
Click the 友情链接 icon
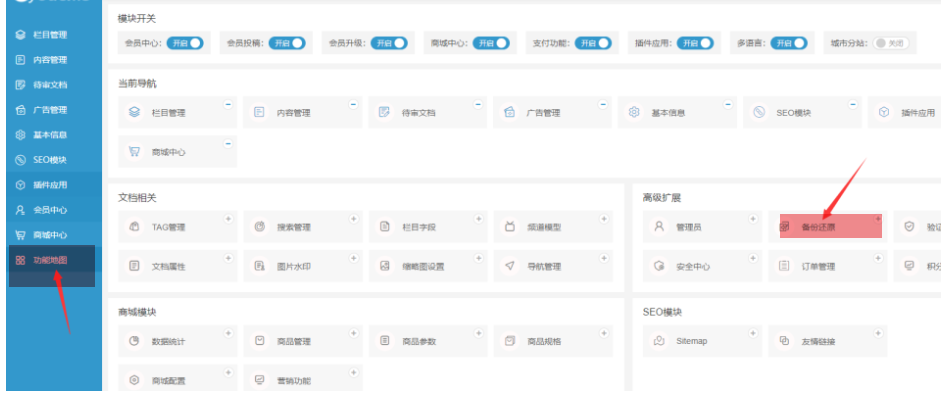[x=784, y=341]
